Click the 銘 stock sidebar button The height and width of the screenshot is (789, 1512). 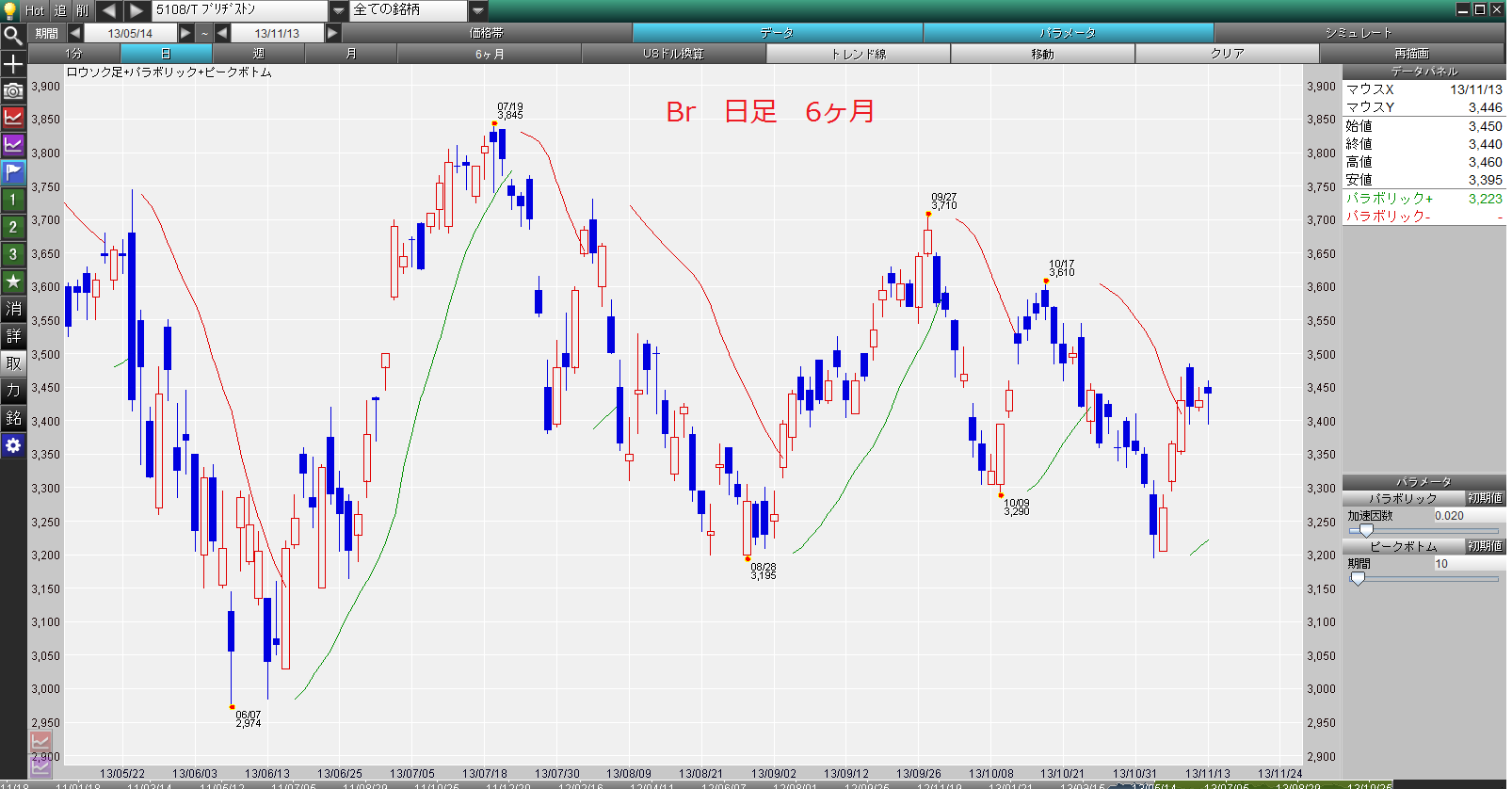coord(13,418)
